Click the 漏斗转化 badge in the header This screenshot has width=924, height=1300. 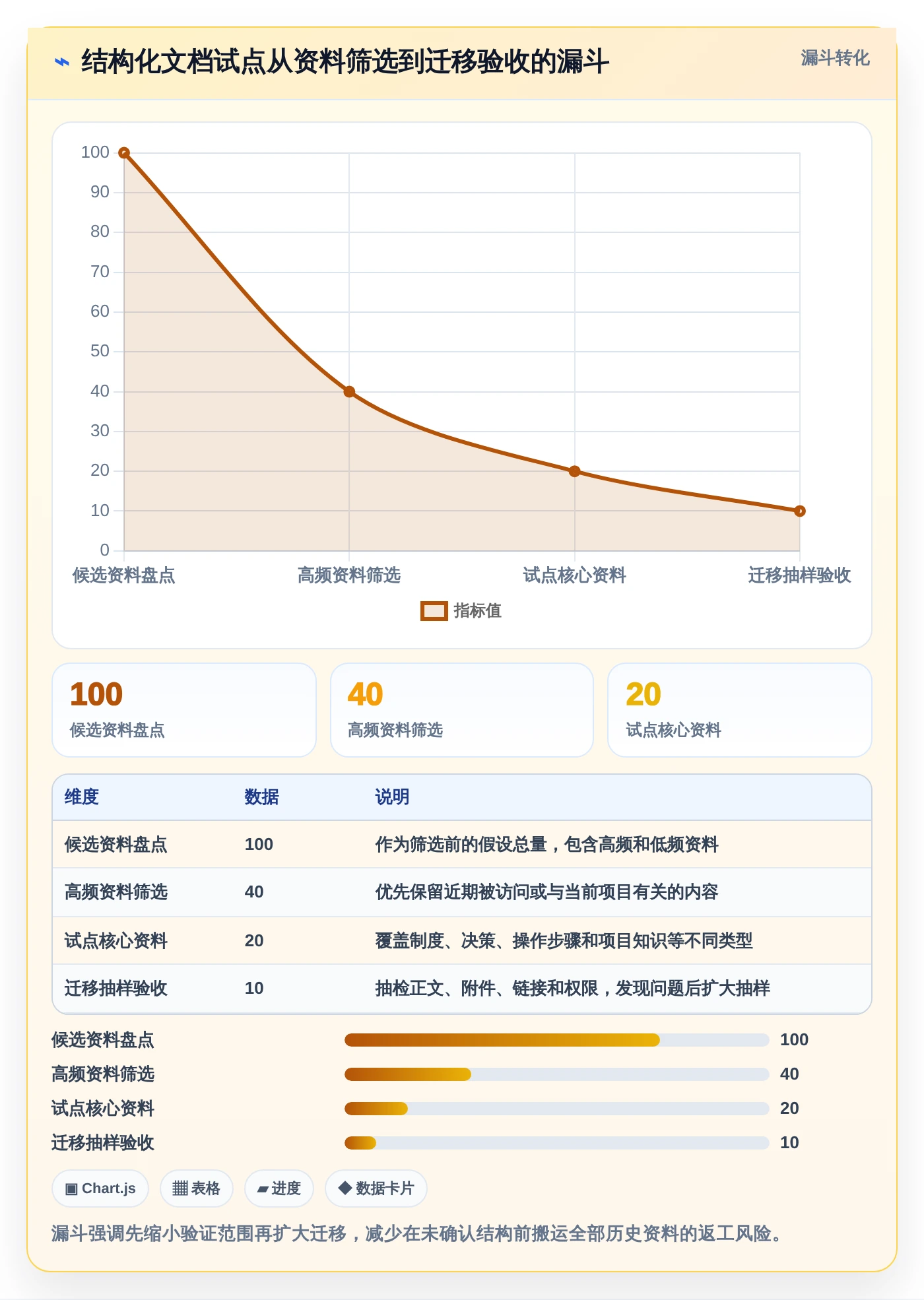(x=835, y=58)
